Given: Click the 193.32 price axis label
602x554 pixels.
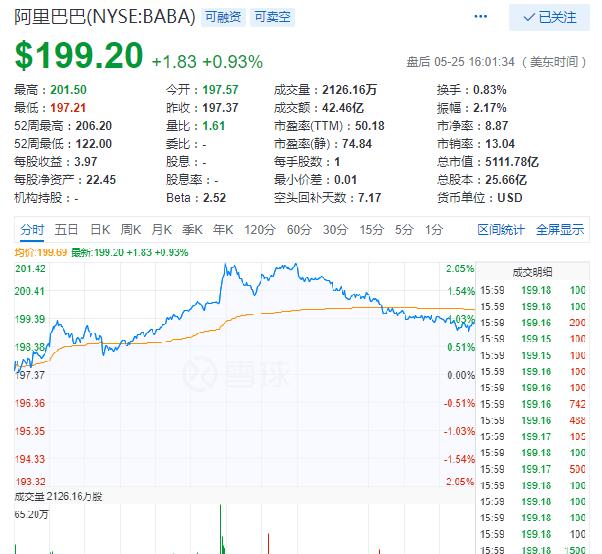Looking at the screenshot, I should pyautogui.click(x=30, y=481).
